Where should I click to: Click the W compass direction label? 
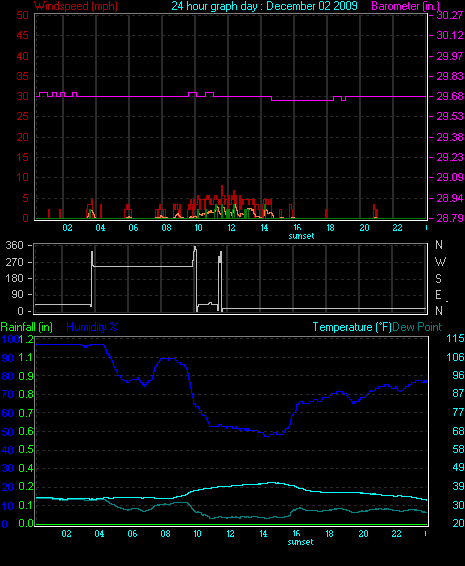(440, 262)
